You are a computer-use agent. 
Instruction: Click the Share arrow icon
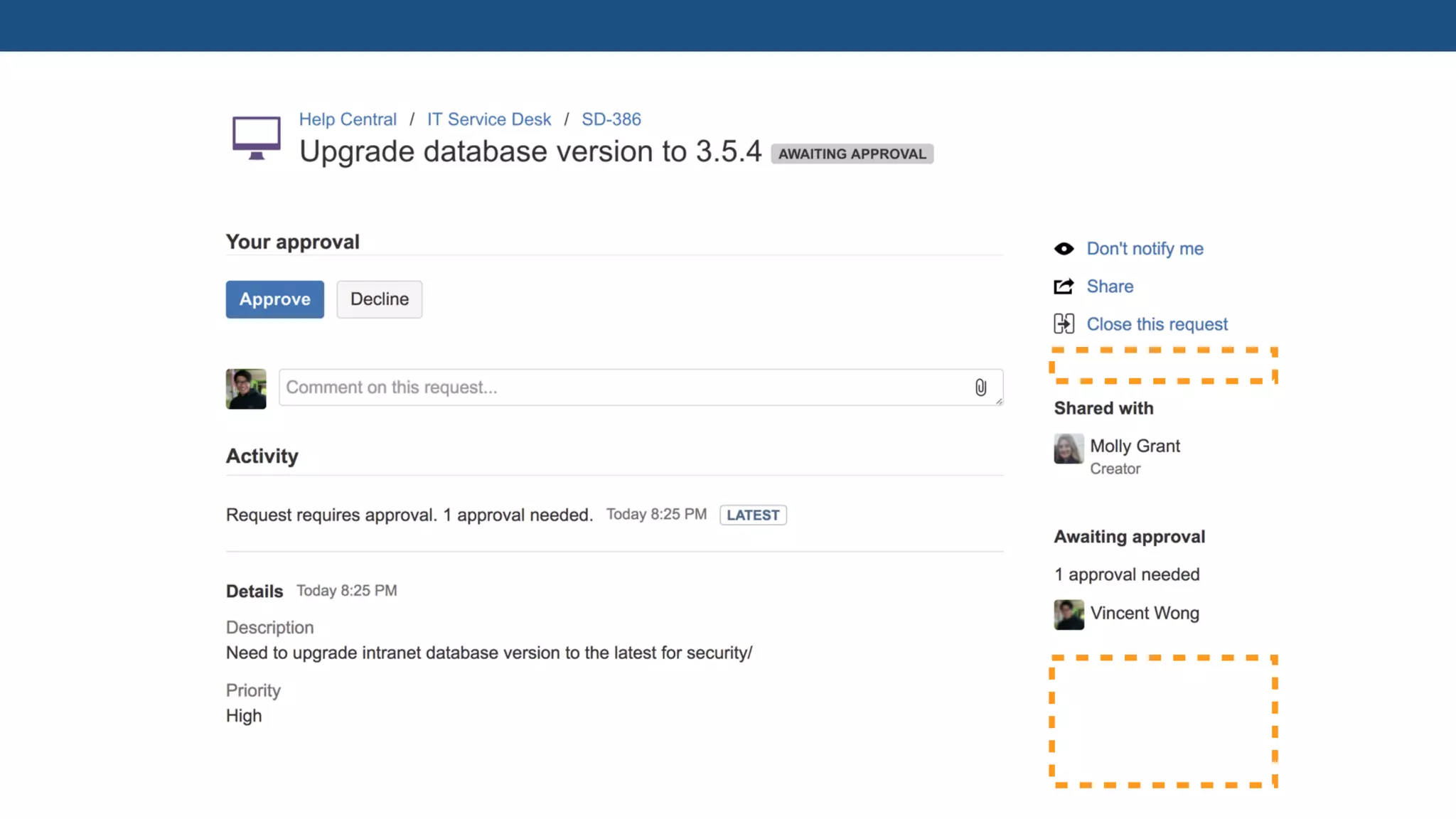point(1064,287)
